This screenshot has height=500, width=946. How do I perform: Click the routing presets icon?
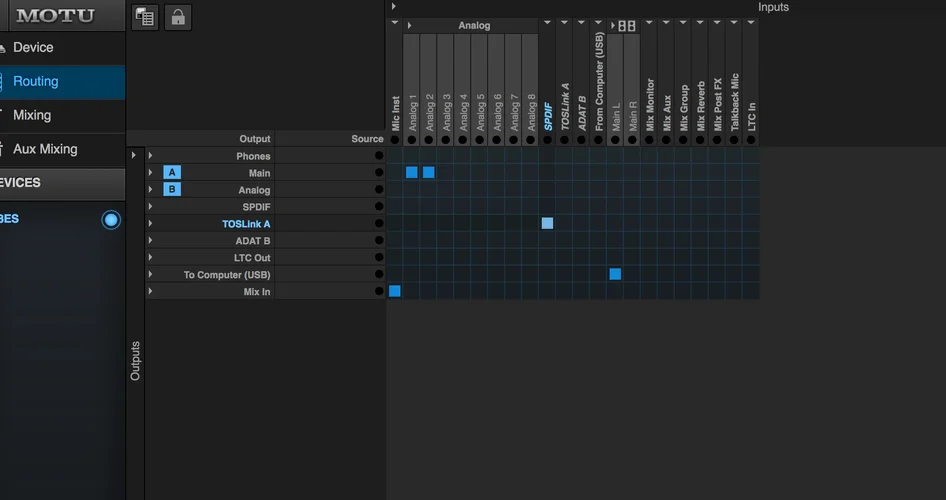145,17
